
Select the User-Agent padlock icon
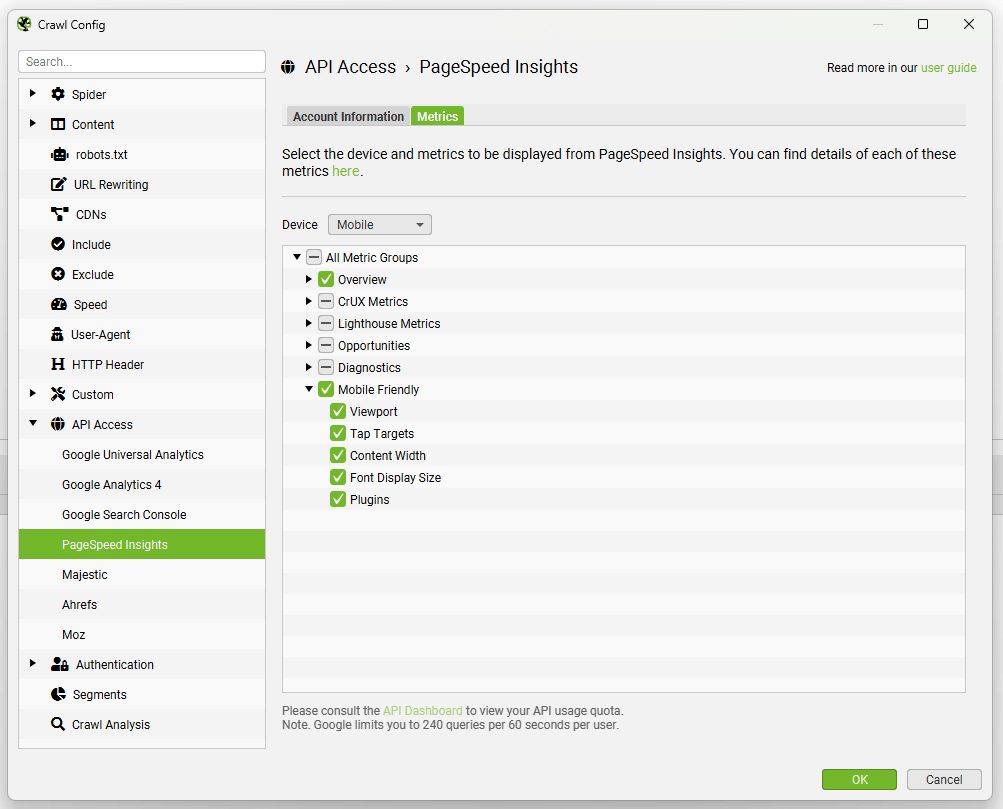click(57, 334)
